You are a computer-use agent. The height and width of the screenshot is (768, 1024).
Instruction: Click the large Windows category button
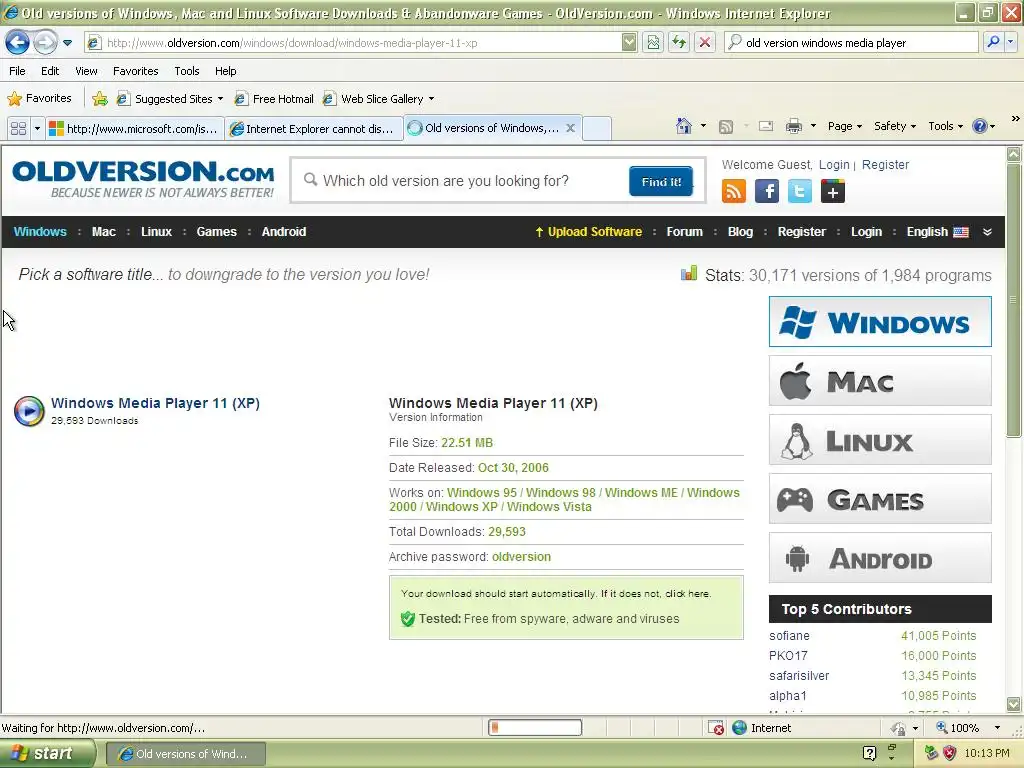pos(880,321)
